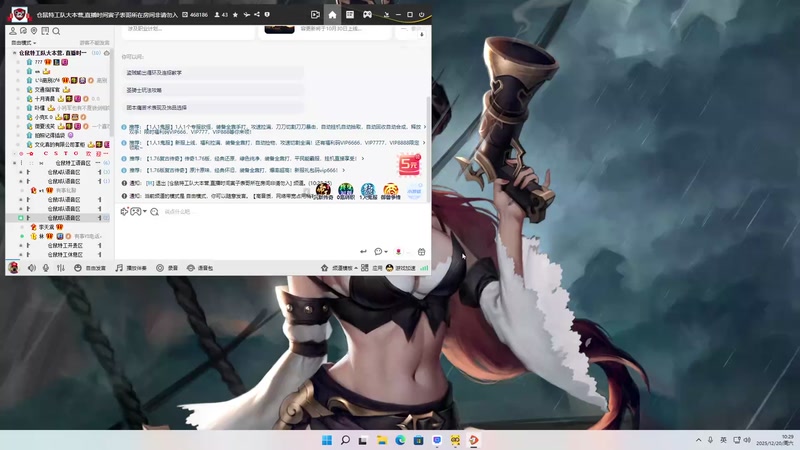
Task: Open taskbar search
Action: [345, 440]
